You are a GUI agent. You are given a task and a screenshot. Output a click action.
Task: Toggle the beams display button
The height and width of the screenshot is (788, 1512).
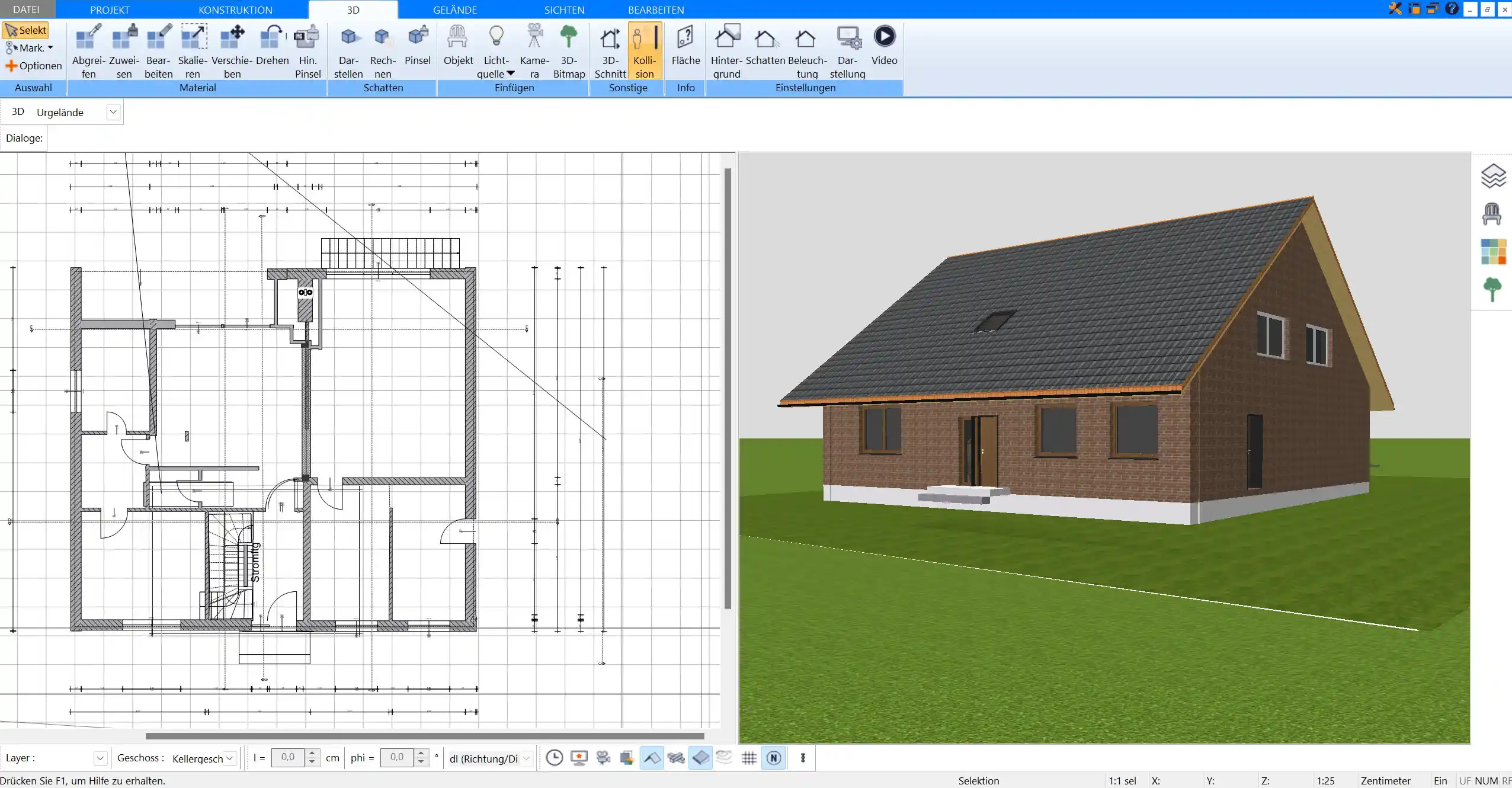[x=676, y=758]
